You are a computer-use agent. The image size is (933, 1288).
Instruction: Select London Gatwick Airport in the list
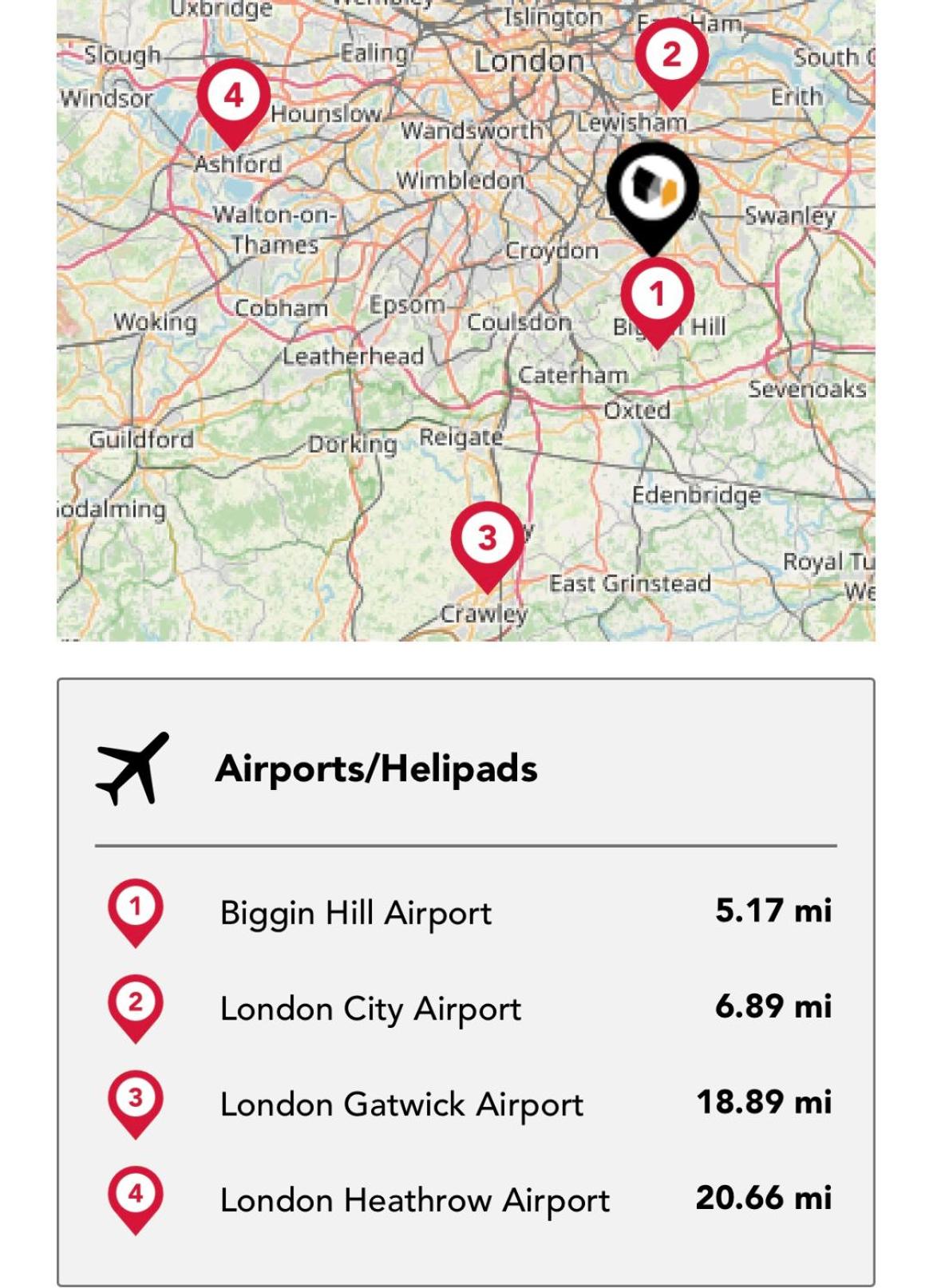401,1104
